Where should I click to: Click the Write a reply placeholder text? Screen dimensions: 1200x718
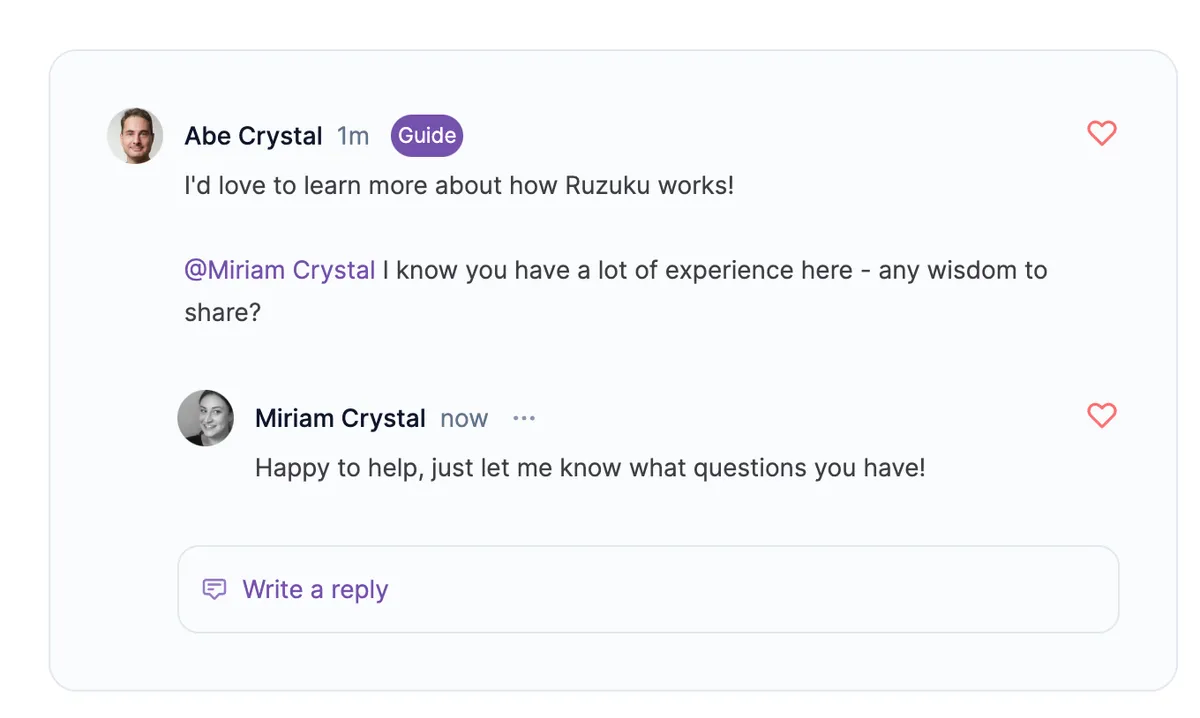315,589
